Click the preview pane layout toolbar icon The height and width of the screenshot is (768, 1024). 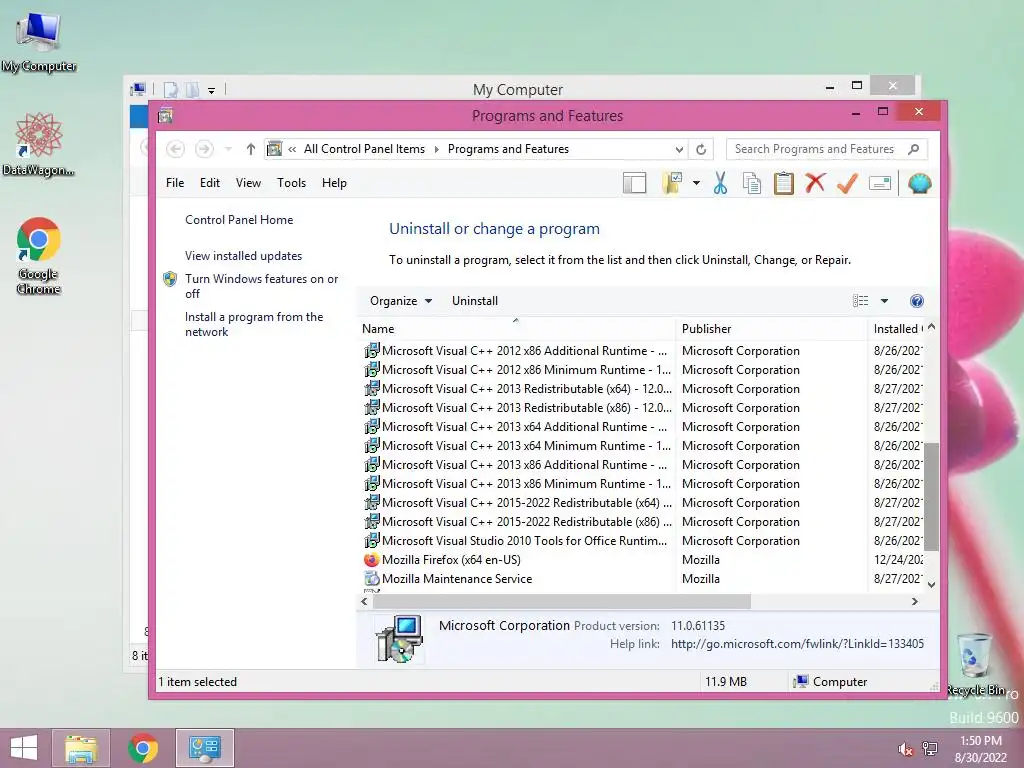634,184
